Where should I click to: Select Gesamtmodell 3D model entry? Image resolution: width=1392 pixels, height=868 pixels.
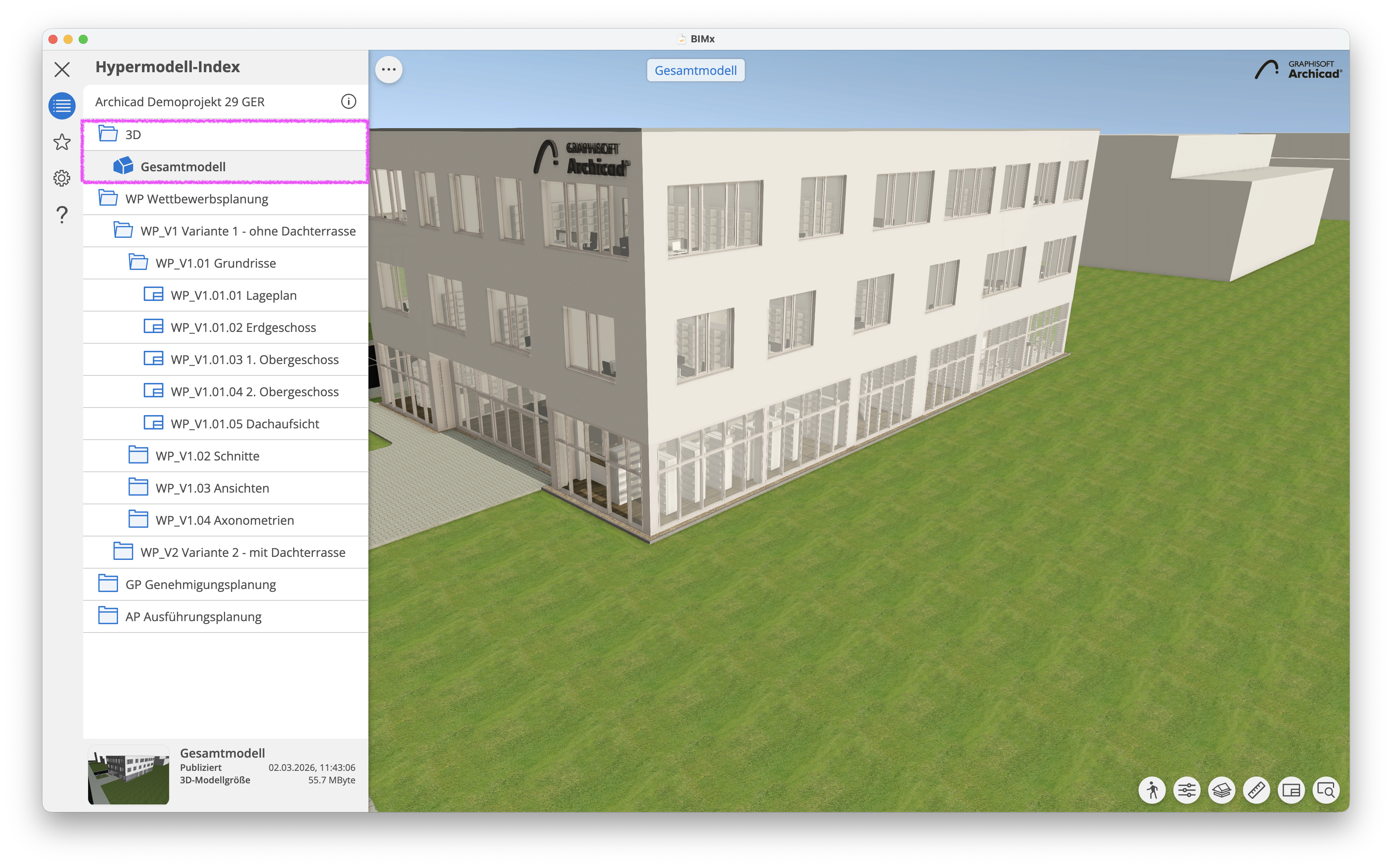[226, 166]
